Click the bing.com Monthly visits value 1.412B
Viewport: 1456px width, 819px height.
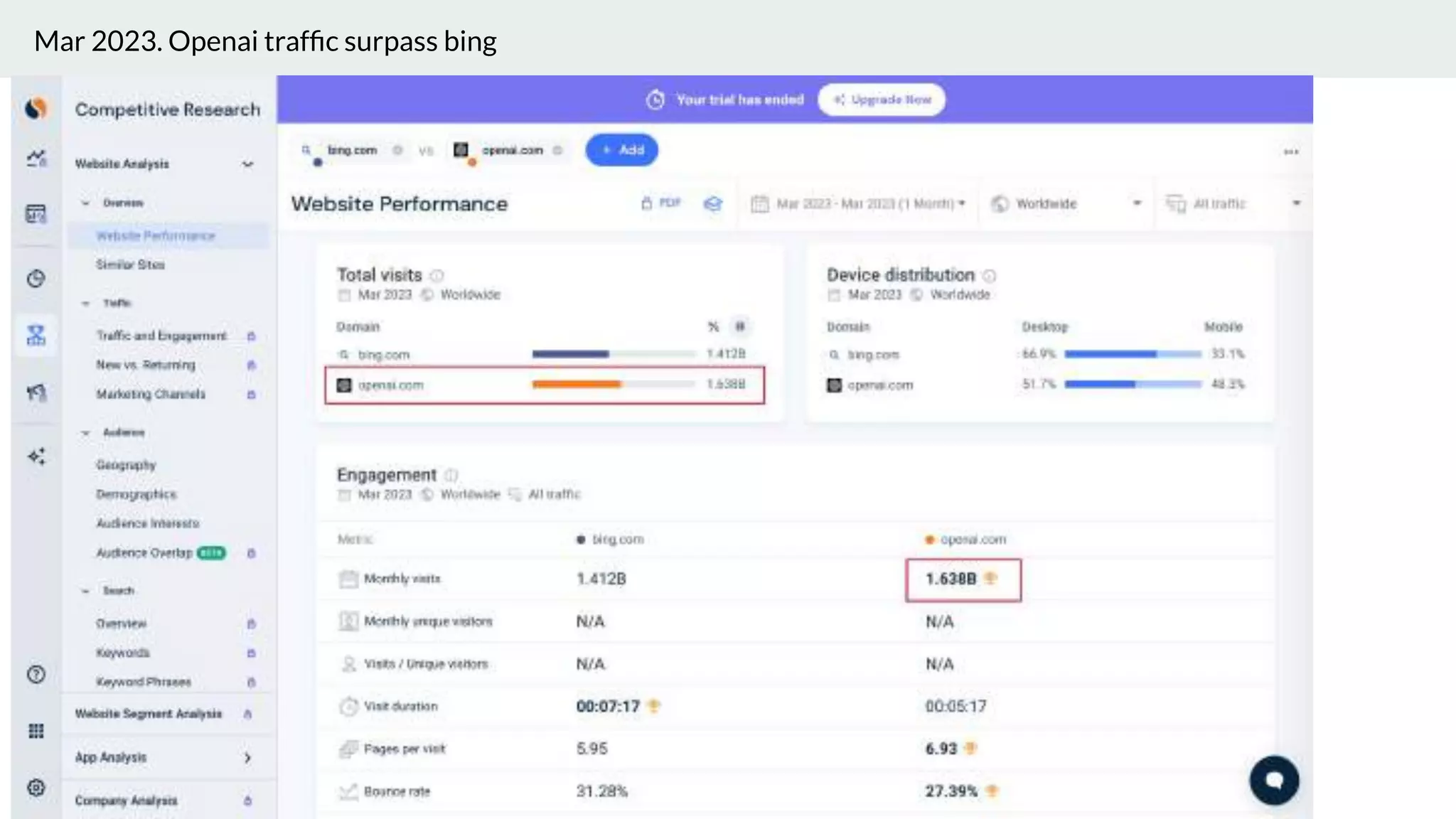601,579
